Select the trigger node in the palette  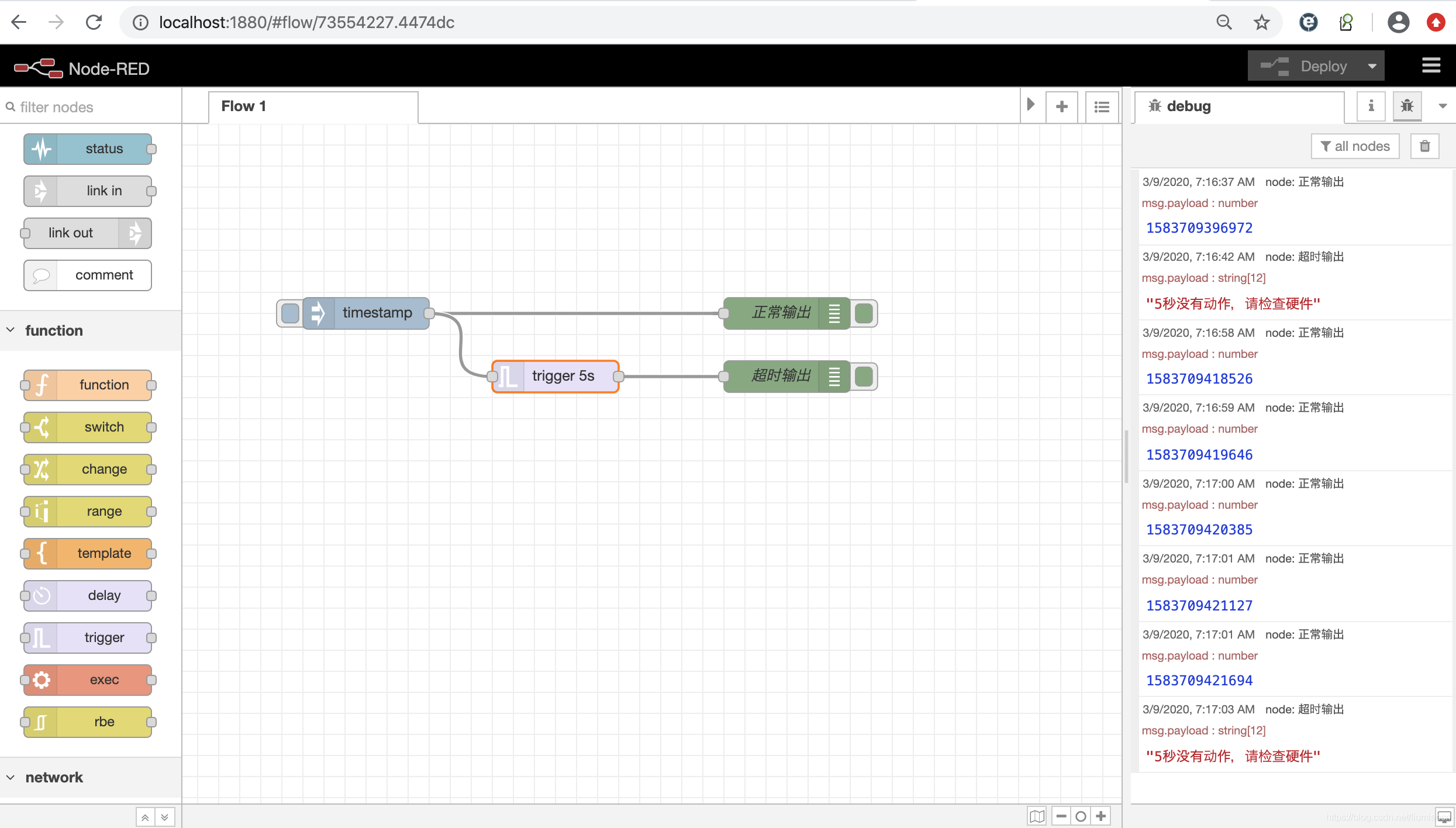88,637
